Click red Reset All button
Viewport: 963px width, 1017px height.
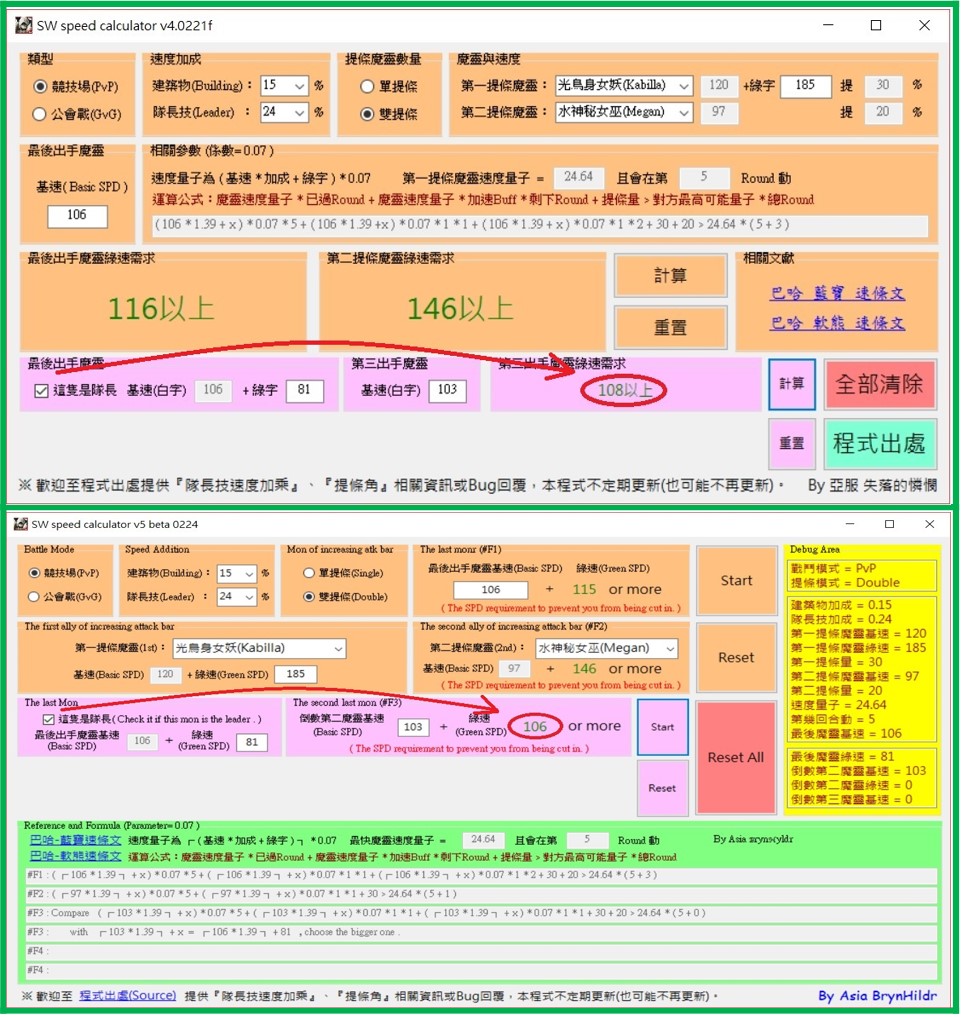736,758
